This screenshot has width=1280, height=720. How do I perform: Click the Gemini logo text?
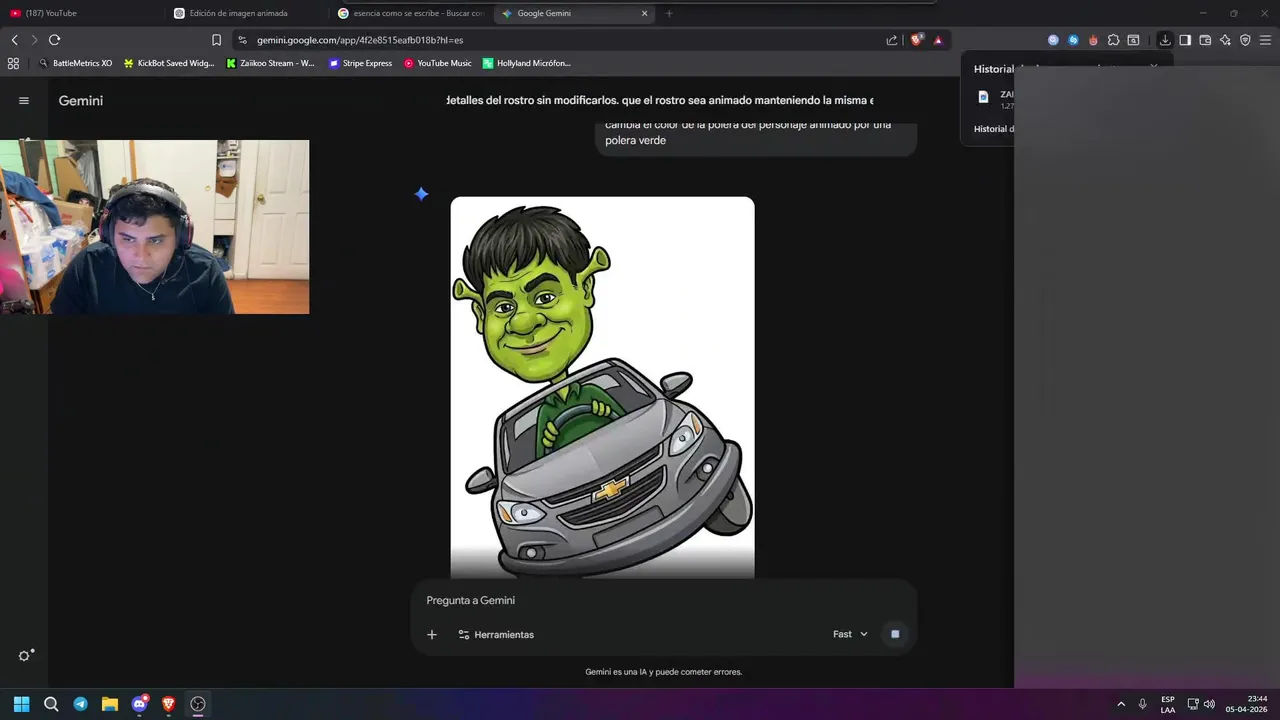[x=81, y=101]
